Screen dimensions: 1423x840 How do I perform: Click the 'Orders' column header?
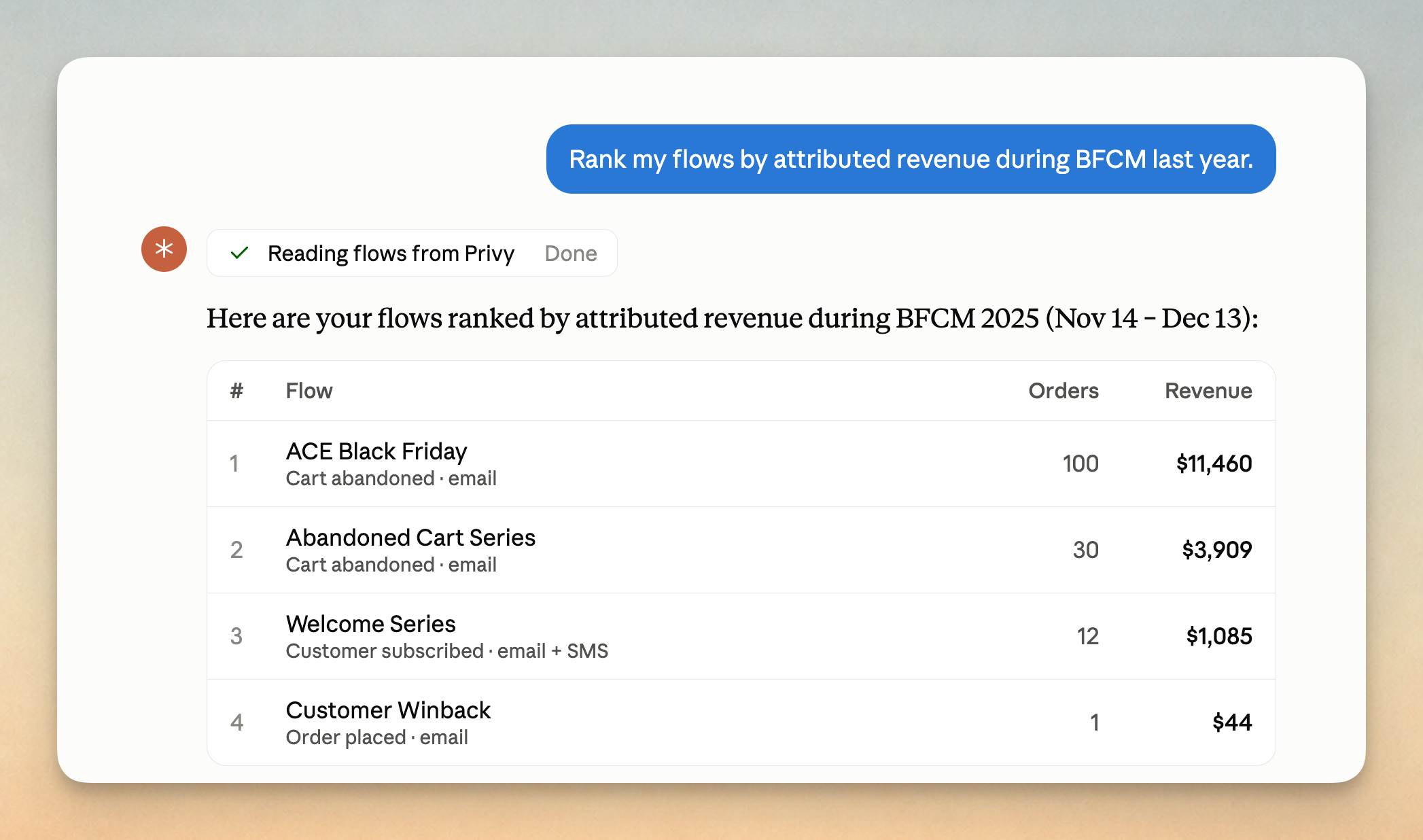tap(1063, 391)
